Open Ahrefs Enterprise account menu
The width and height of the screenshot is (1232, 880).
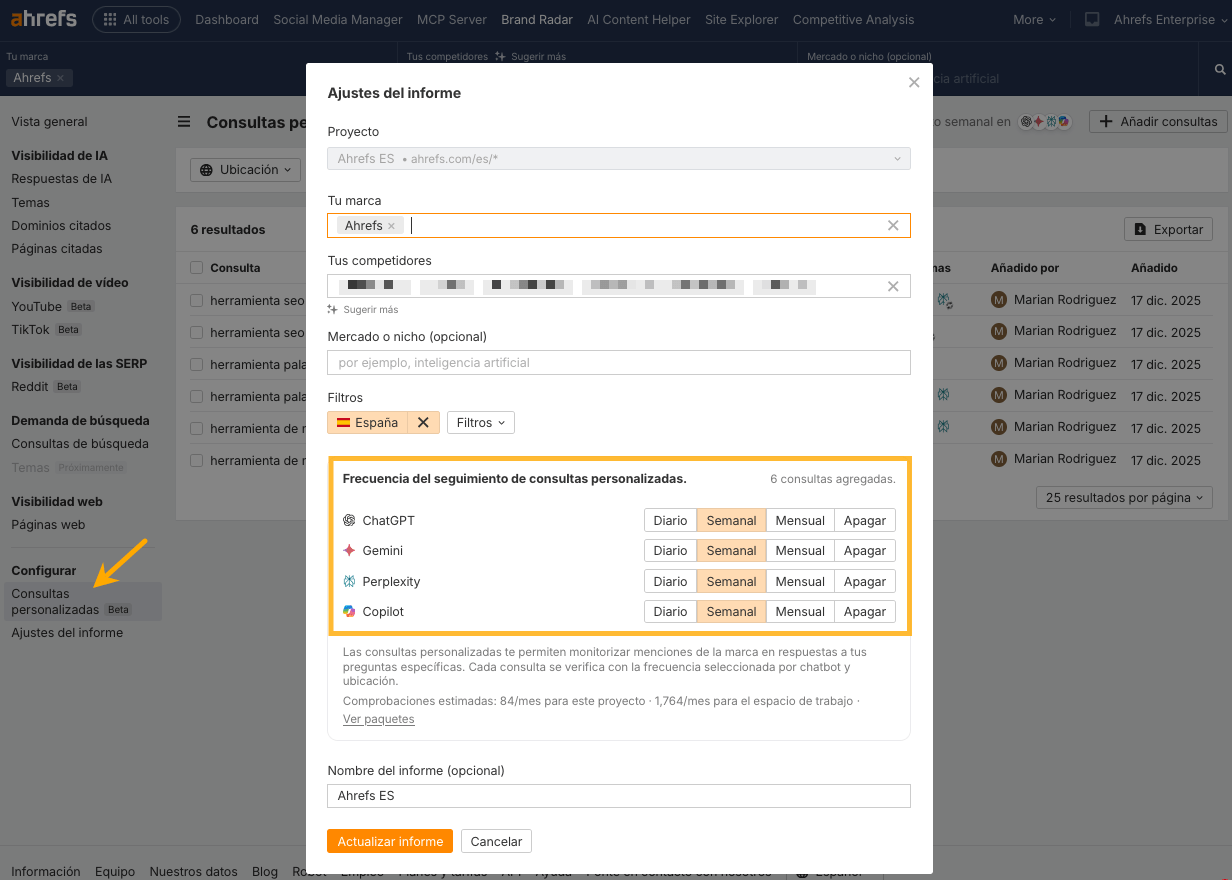coord(1169,19)
